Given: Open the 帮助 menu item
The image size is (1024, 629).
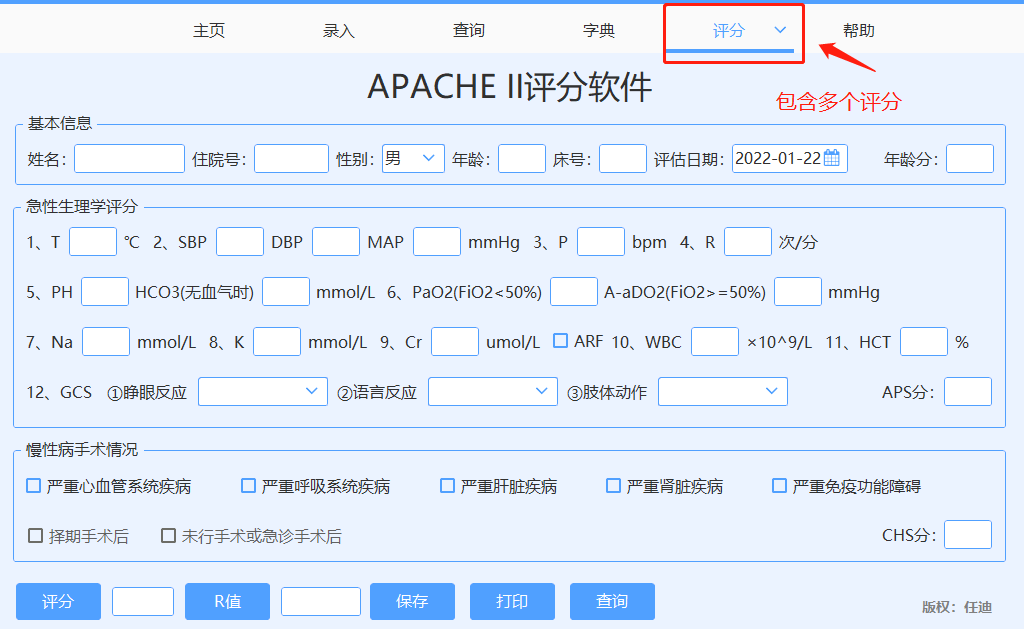Looking at the screenshot, I should 859,30.
